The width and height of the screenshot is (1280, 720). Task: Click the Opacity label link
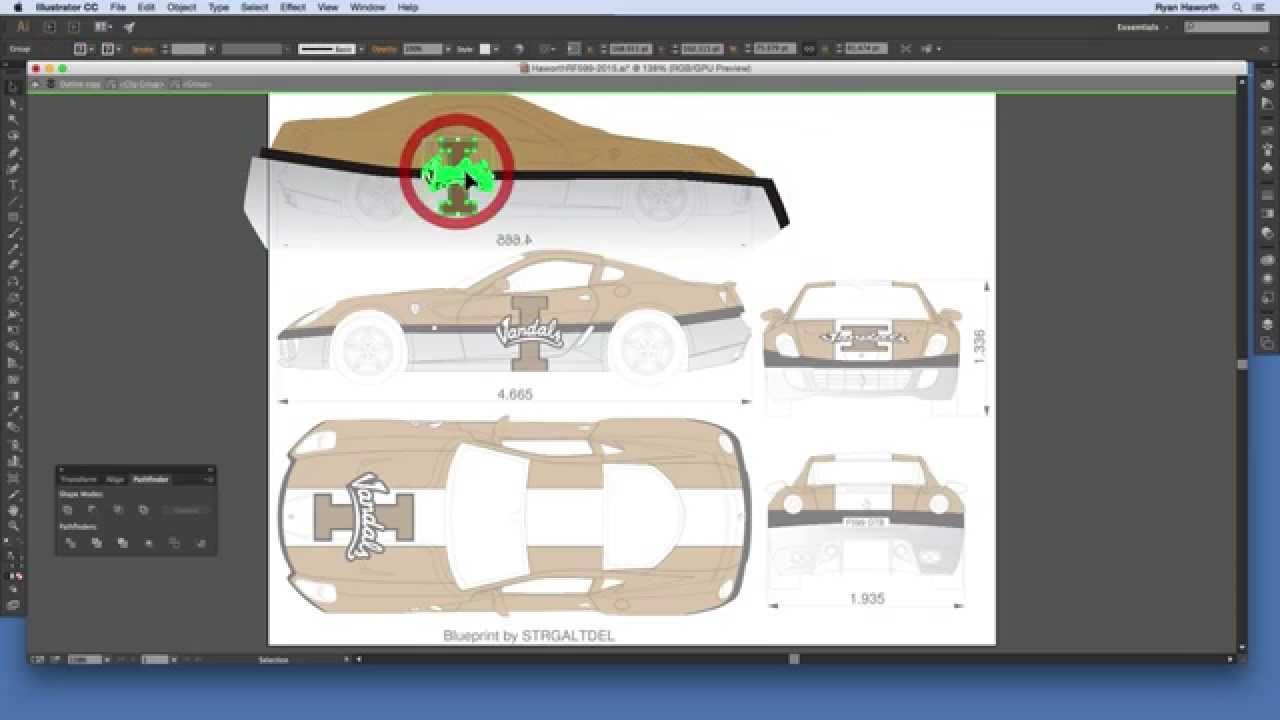click(385, 48)
